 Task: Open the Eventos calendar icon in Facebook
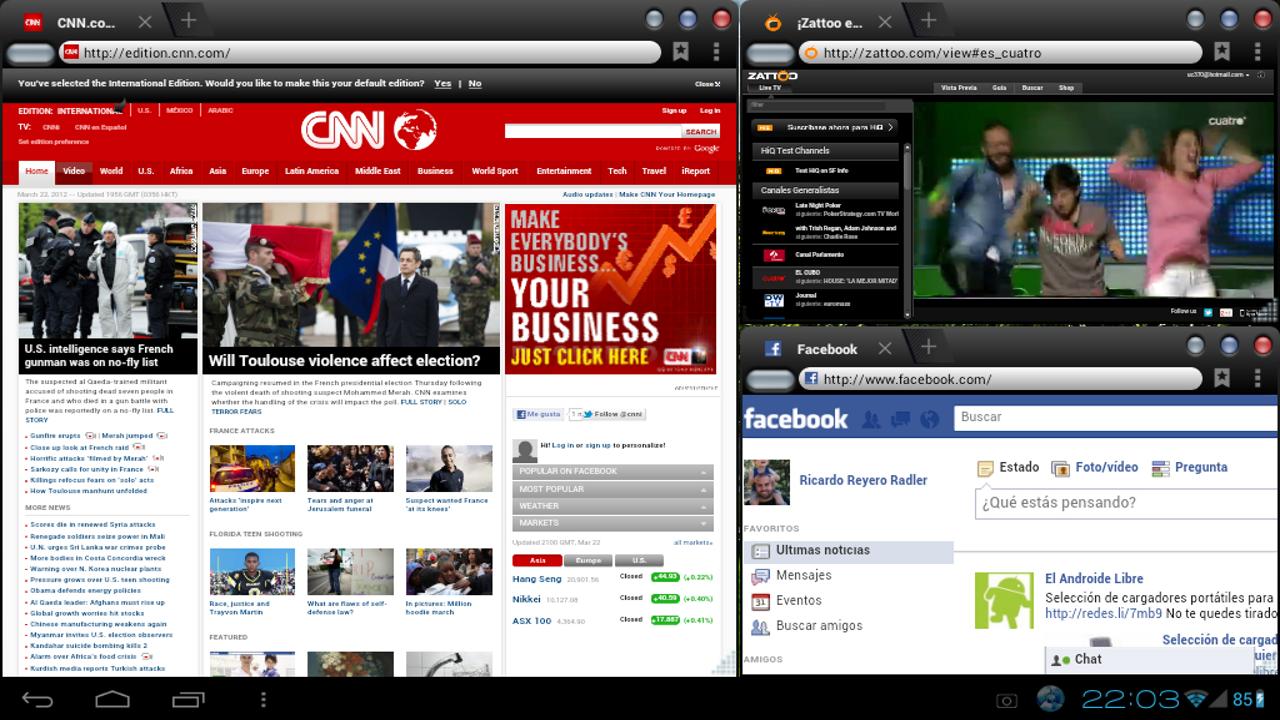click(x=761, y=601)
